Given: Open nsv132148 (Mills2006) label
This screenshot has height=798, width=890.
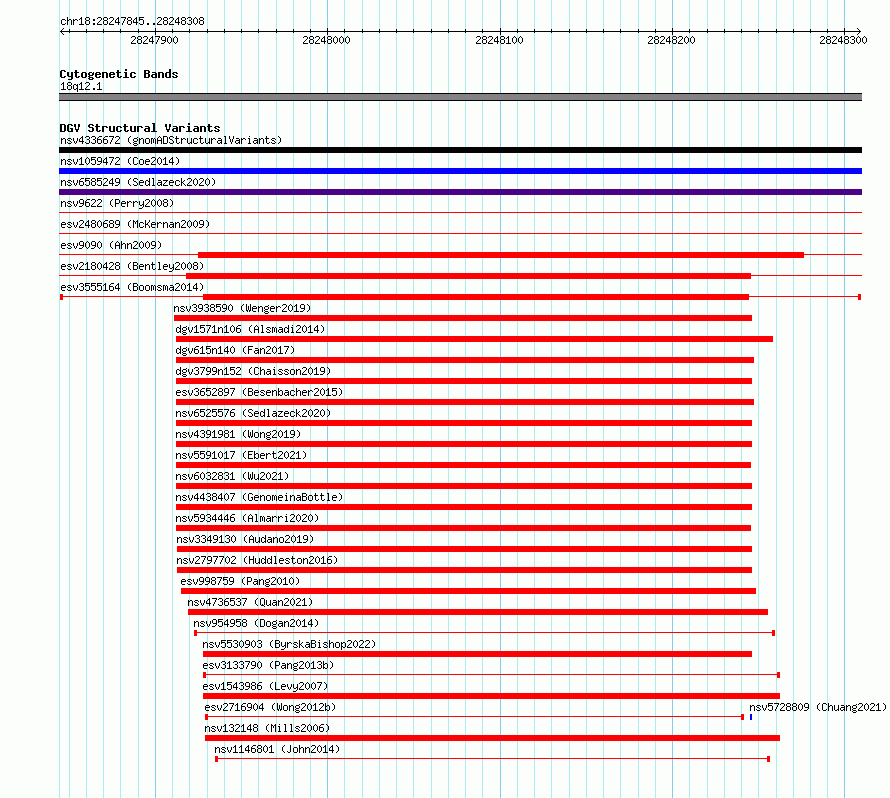Looking at the screenshot, I should click(x=267, y=728).
